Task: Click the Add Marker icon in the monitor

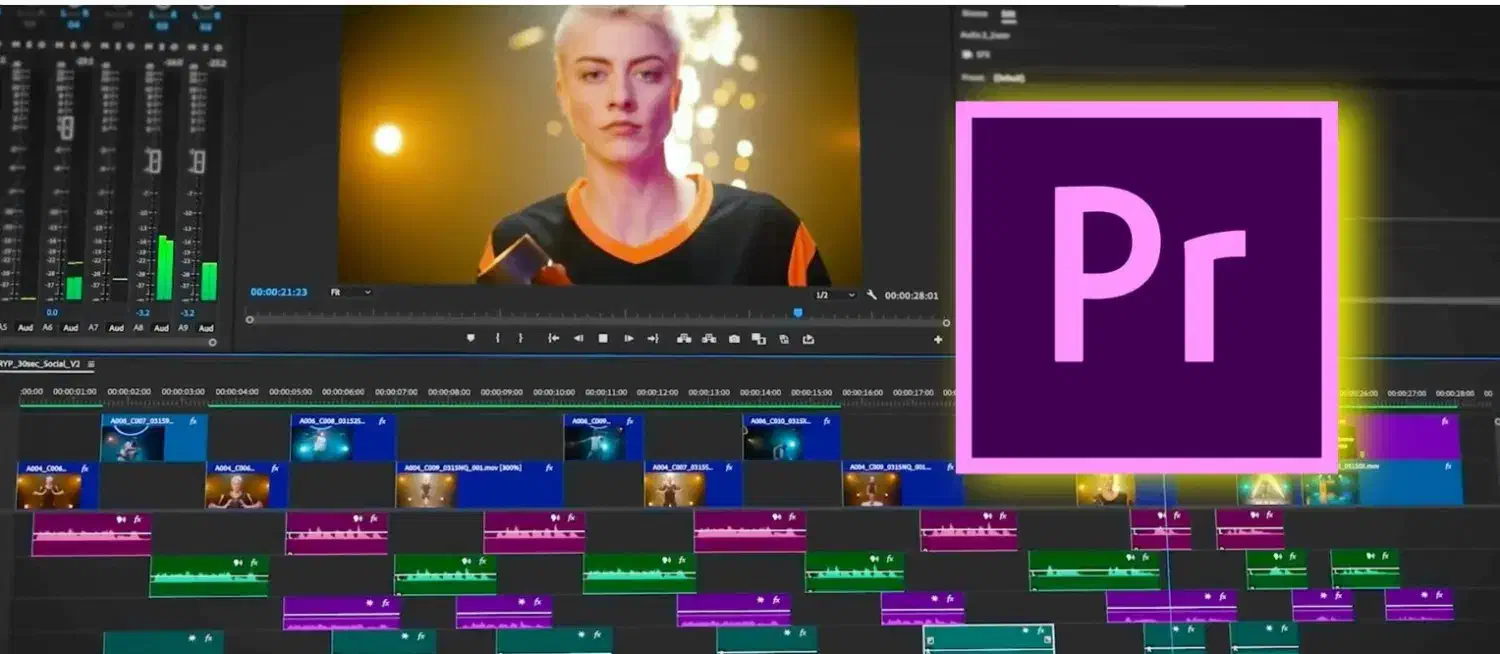Action: 471,339
